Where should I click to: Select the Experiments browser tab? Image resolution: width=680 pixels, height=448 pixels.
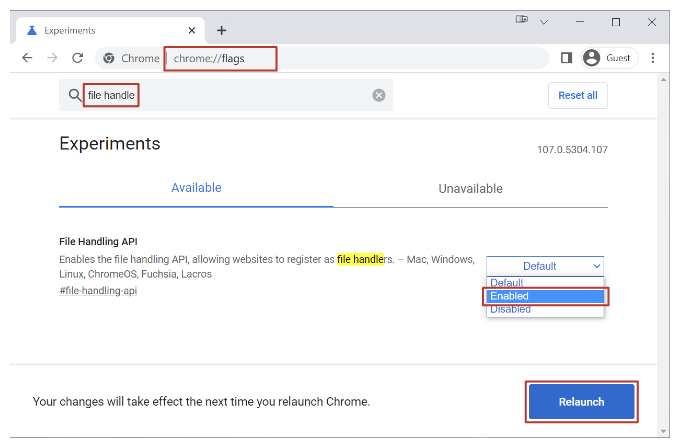(110, 30)
